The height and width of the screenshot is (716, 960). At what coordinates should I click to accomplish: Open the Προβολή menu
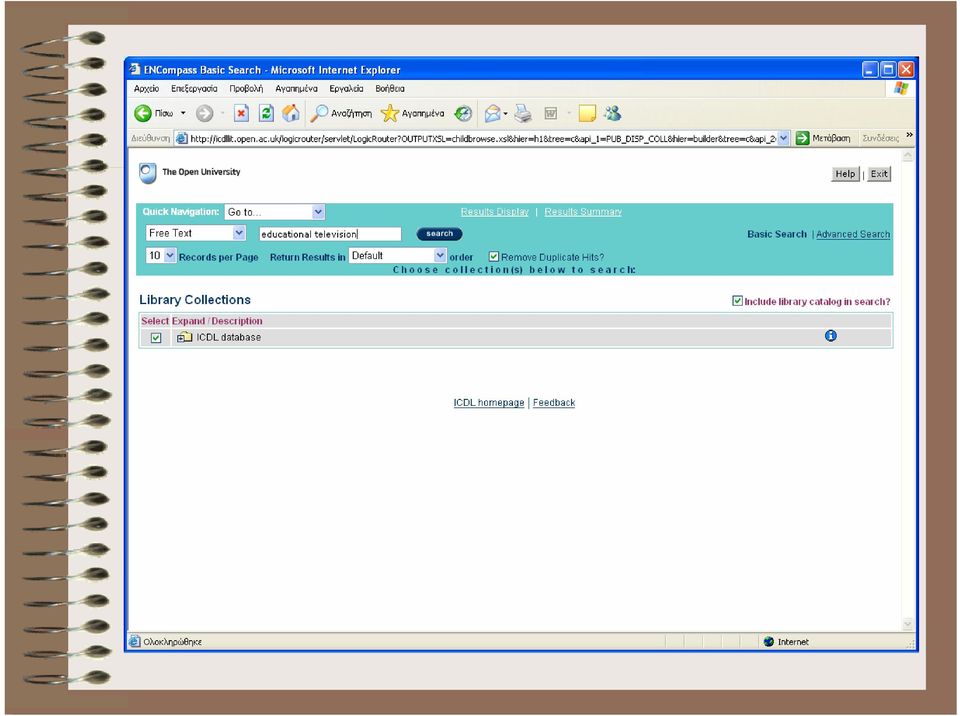click(x=246, y=89)
